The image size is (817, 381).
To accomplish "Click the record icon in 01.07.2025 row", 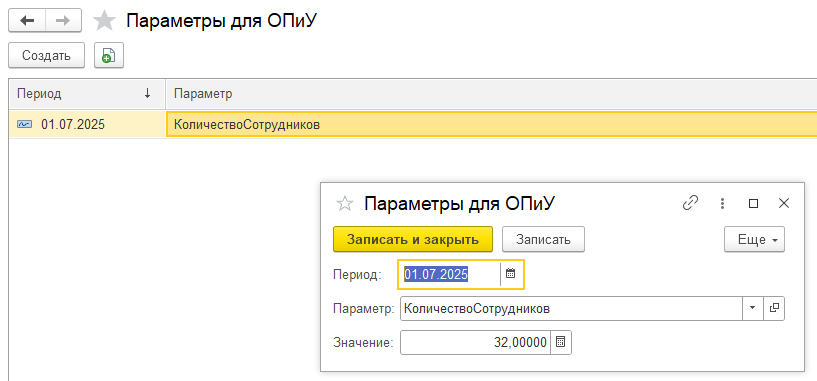I will pyautogui.click(x=24, y=125).
